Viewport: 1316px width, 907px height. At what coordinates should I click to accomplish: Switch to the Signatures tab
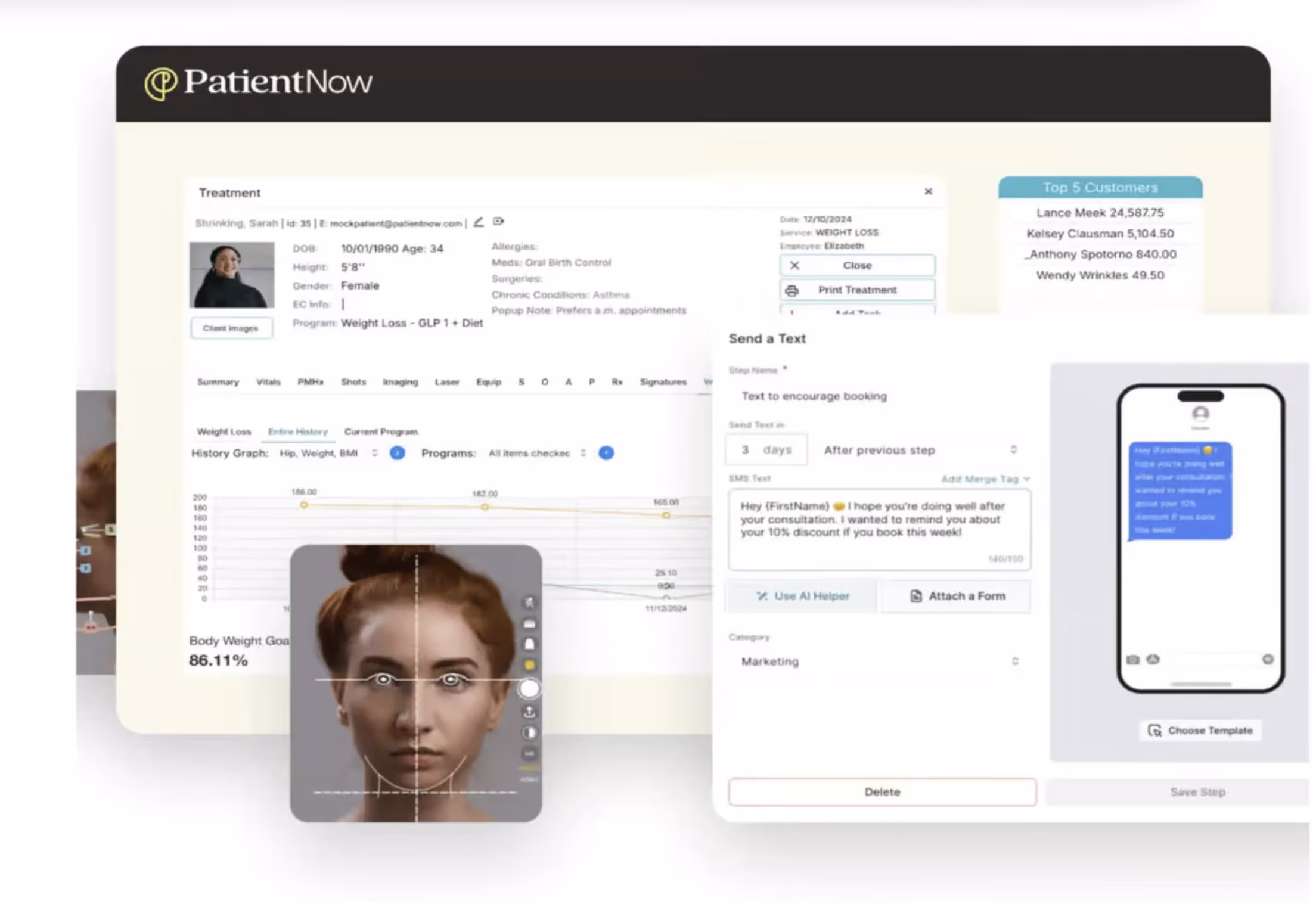[x=663, y=382]
